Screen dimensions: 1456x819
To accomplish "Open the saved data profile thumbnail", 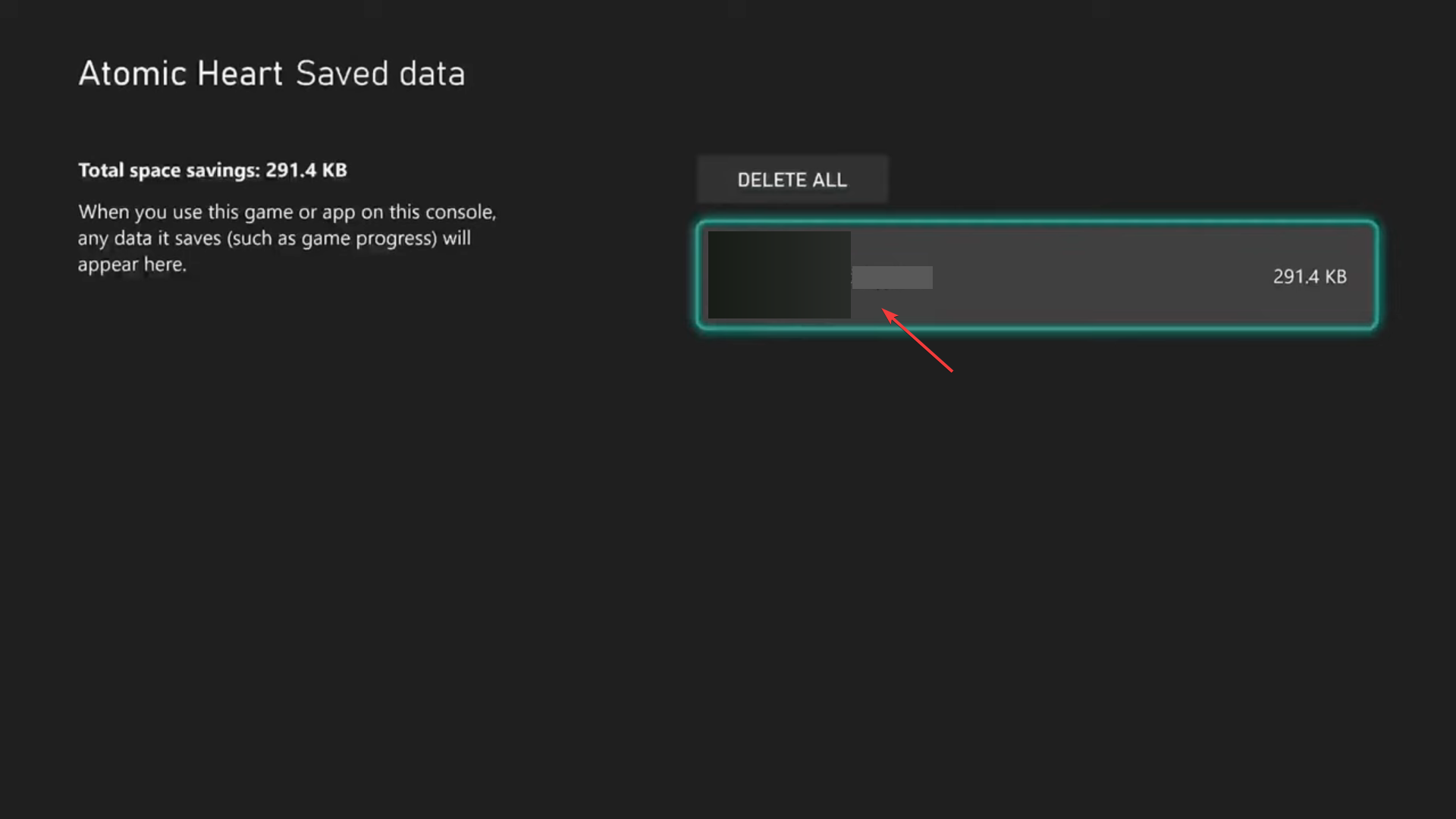I will tap(779, 275).
